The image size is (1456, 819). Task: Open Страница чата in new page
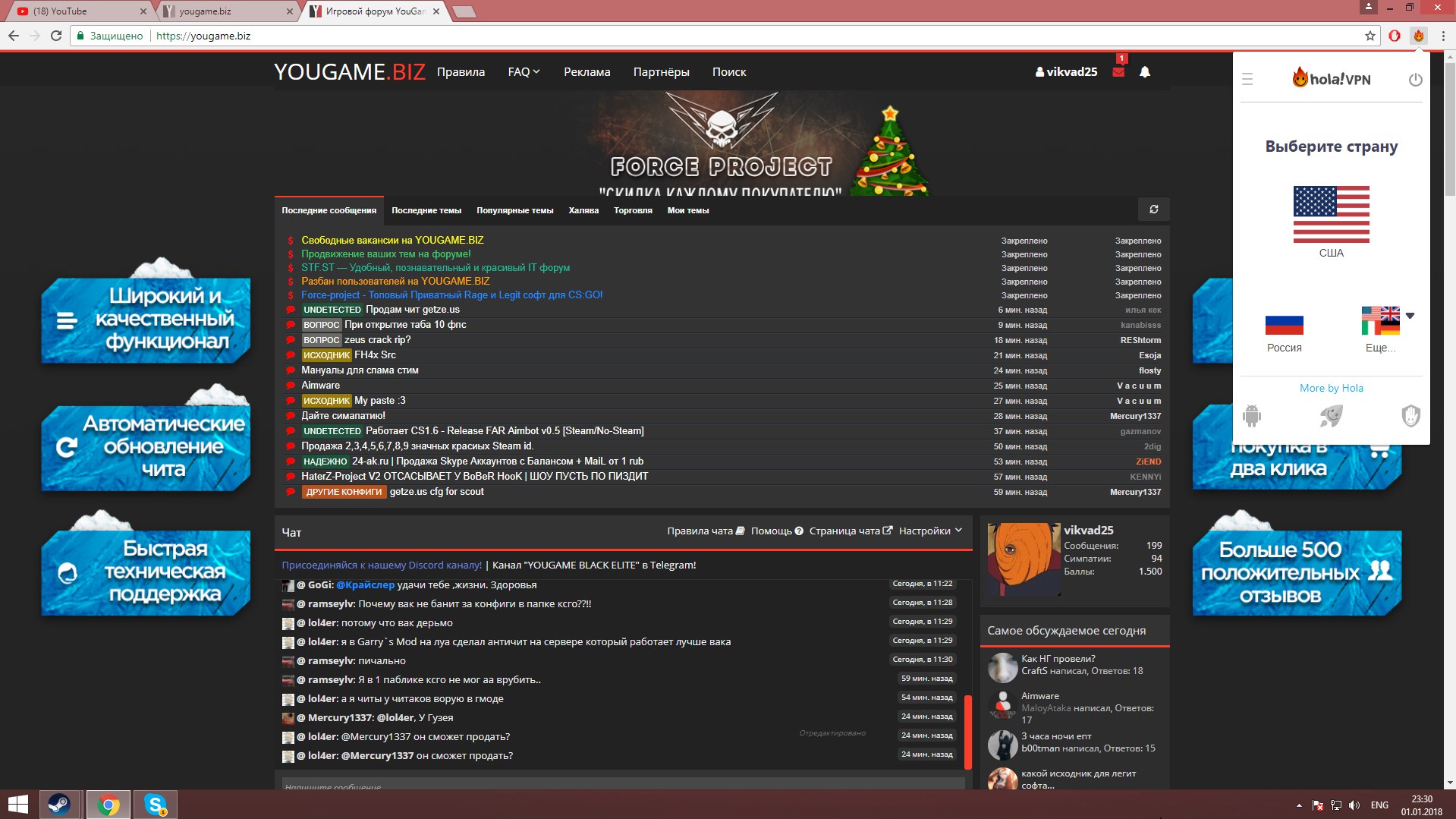point(851,531)
